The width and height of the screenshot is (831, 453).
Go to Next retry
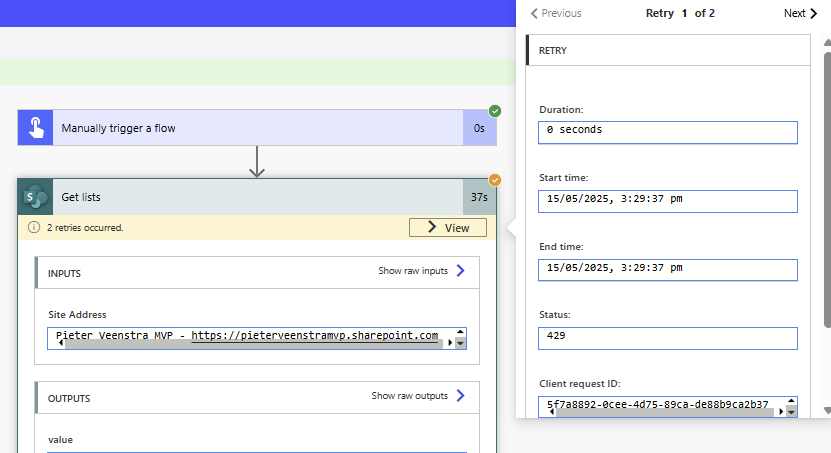tap(801, 13)
